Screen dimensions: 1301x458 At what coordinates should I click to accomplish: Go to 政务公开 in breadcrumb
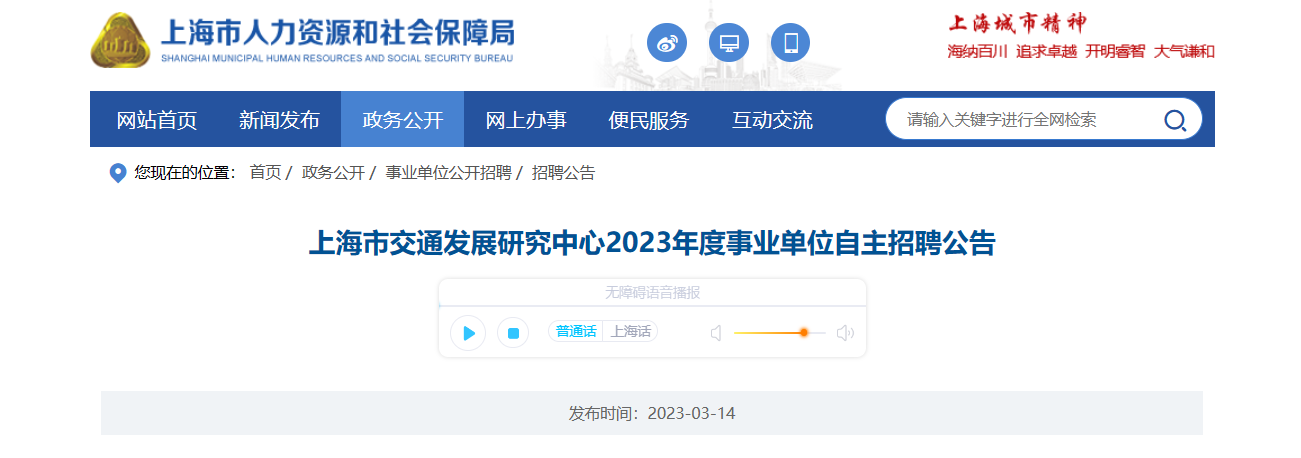(333, 173)
